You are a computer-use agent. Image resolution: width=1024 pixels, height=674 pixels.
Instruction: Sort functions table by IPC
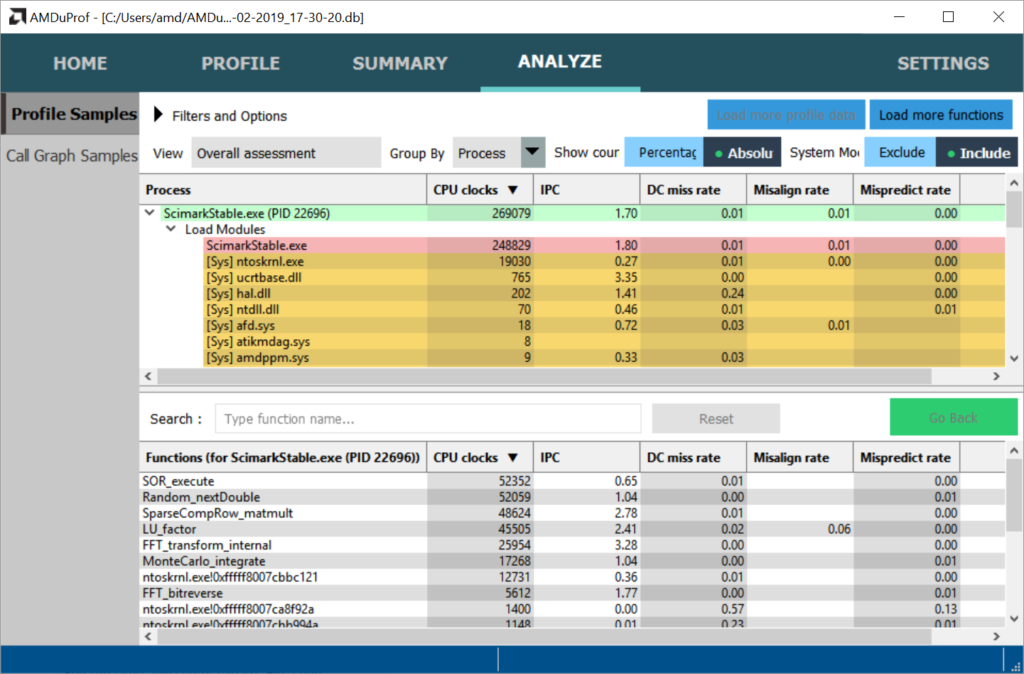[586, 458]
